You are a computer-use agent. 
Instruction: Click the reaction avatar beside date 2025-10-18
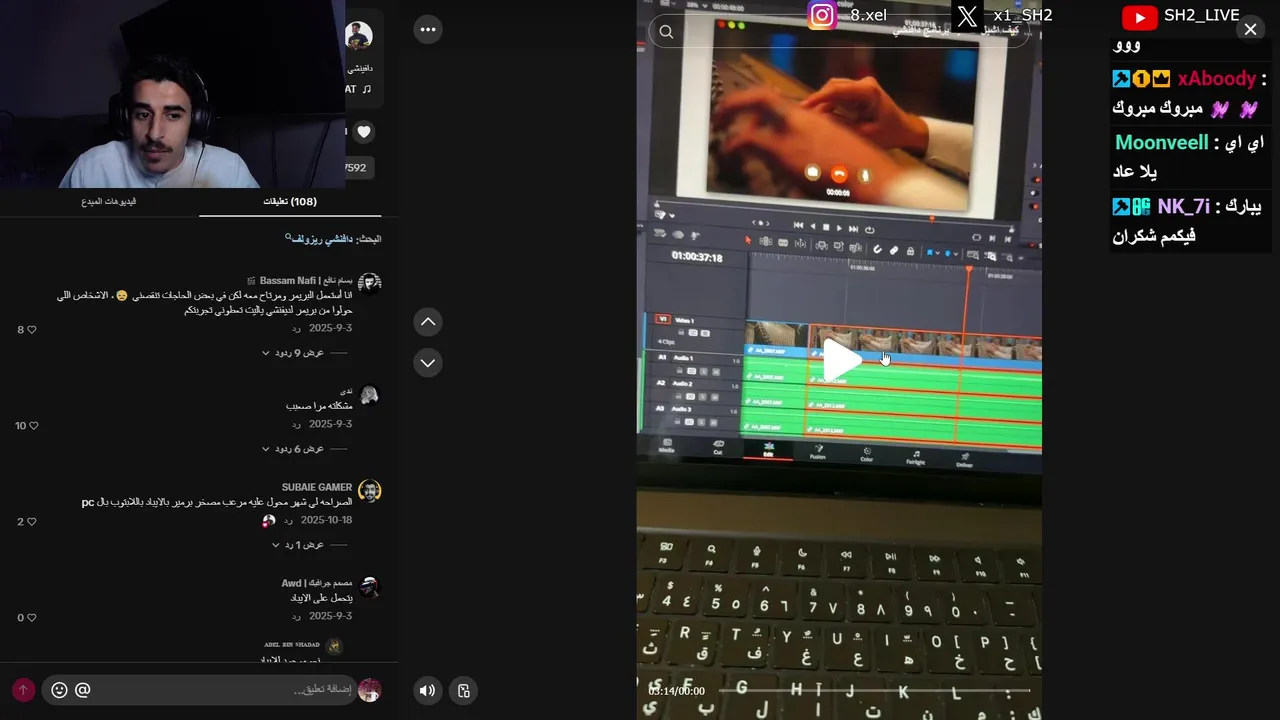(268, 521)
